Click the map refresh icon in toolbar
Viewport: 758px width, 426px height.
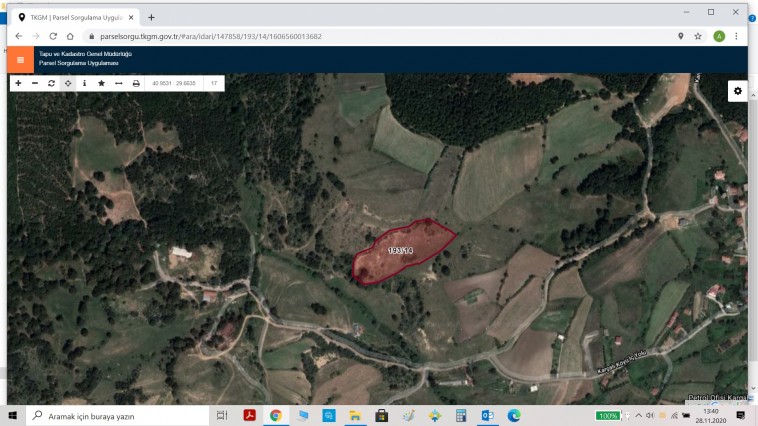(x=51, y=83)
